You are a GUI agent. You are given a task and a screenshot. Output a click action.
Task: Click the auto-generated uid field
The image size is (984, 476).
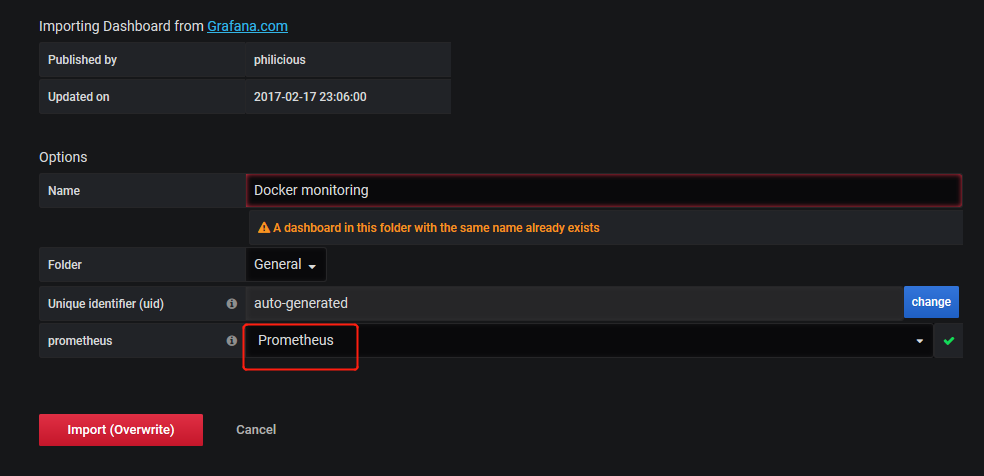pyautogui.click(x=574, y=302)
